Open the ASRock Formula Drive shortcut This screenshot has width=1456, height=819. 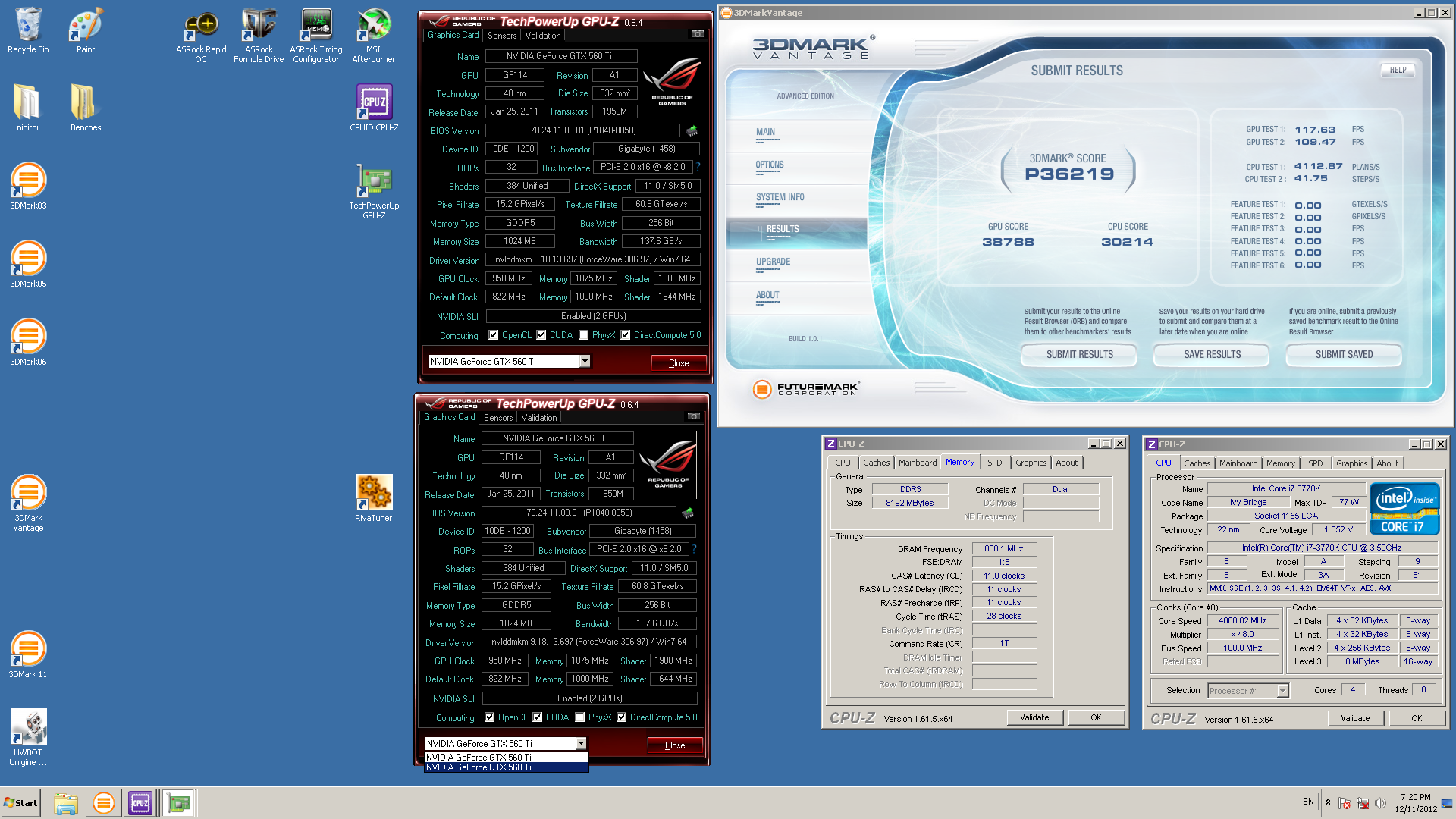click(x=259, y=36)
